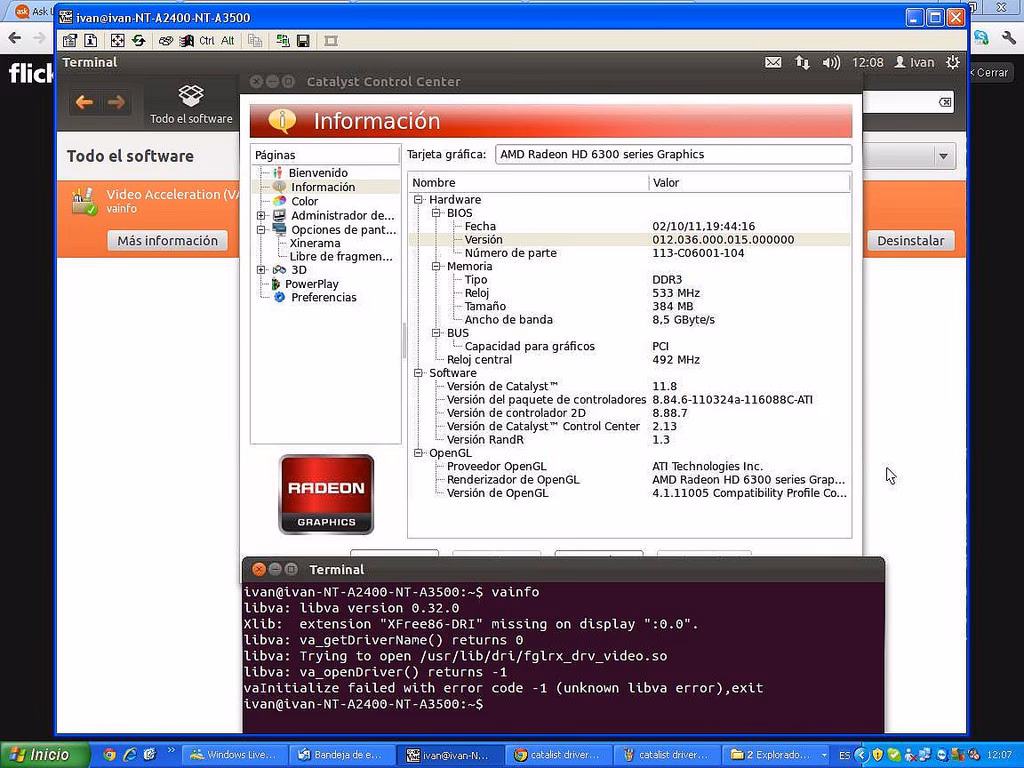
Task: Collapse the OpenGL node
Action: coord(418,453)
